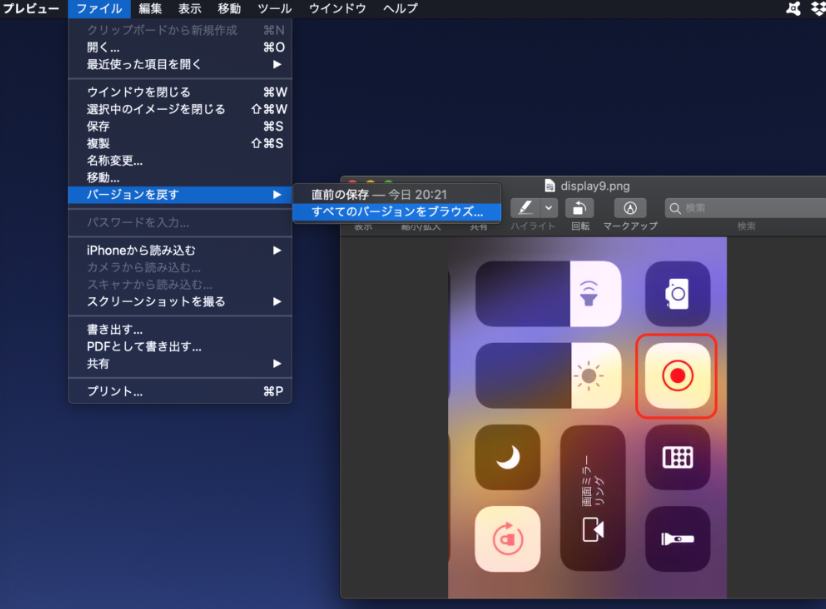Select 移動... entry in File menu

(180, 178)
